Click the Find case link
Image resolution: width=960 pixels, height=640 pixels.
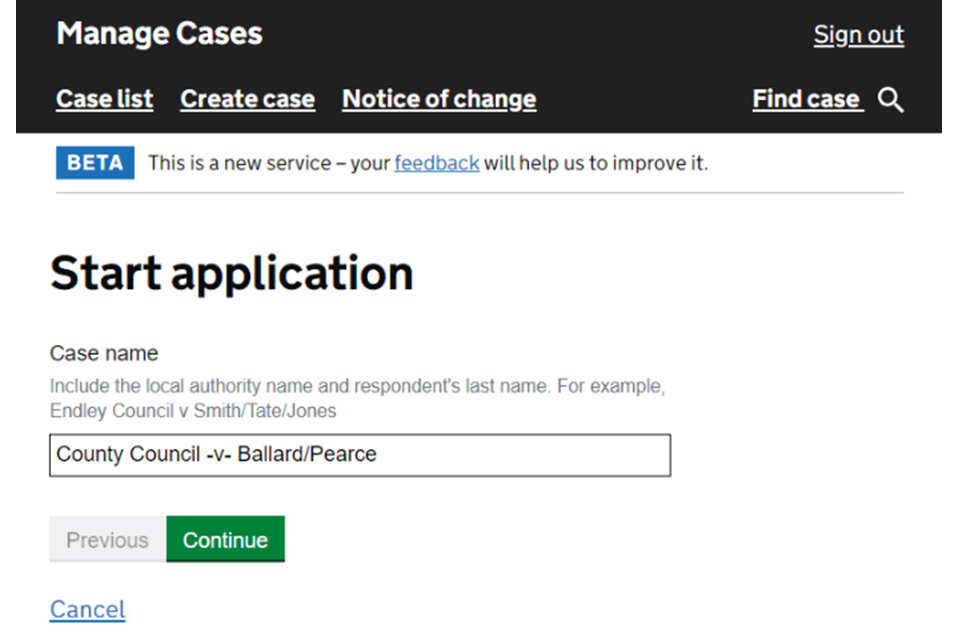(806, 99)
